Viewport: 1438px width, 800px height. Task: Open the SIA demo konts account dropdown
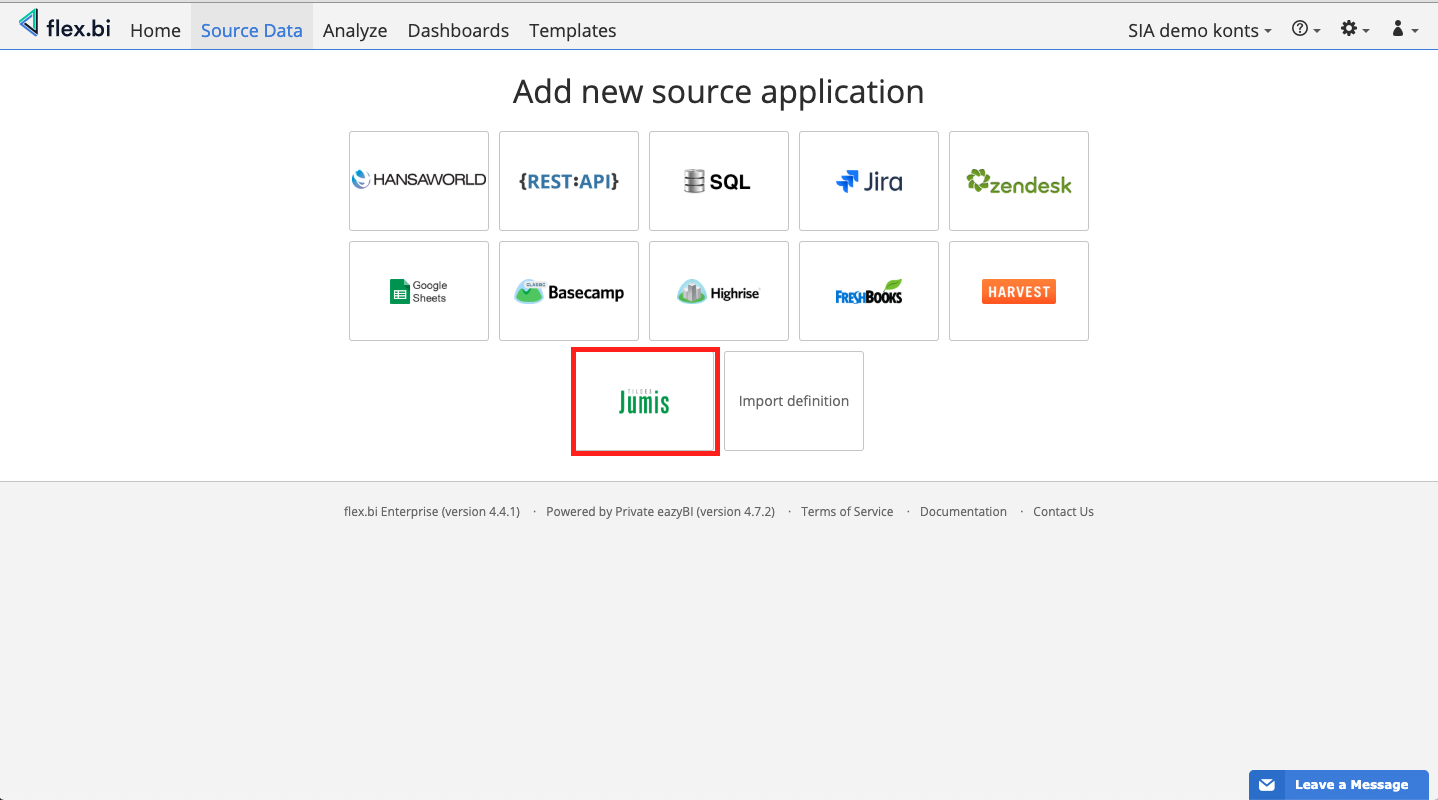[x=1199, y=30]
